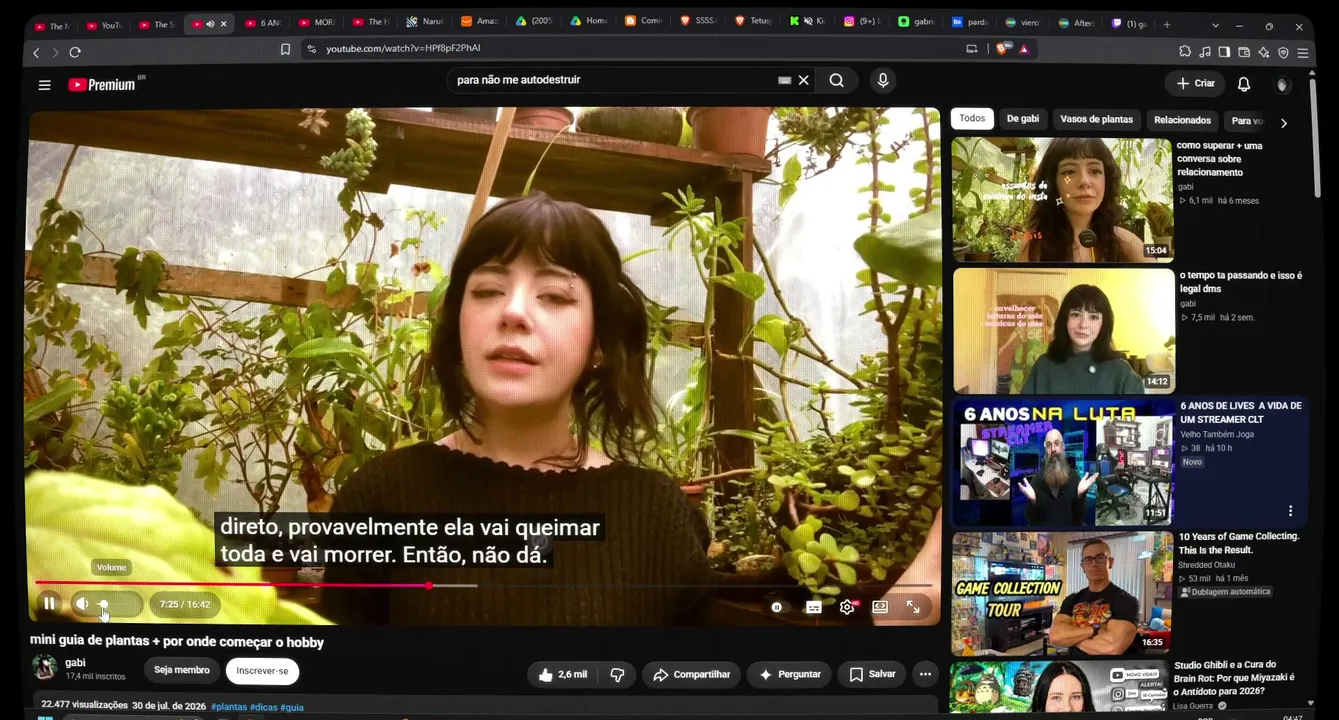Screen dimensions: 1339x720
Task: Click the 'Shredded Otaku' channel name
Action: [x=1206, y=565]
